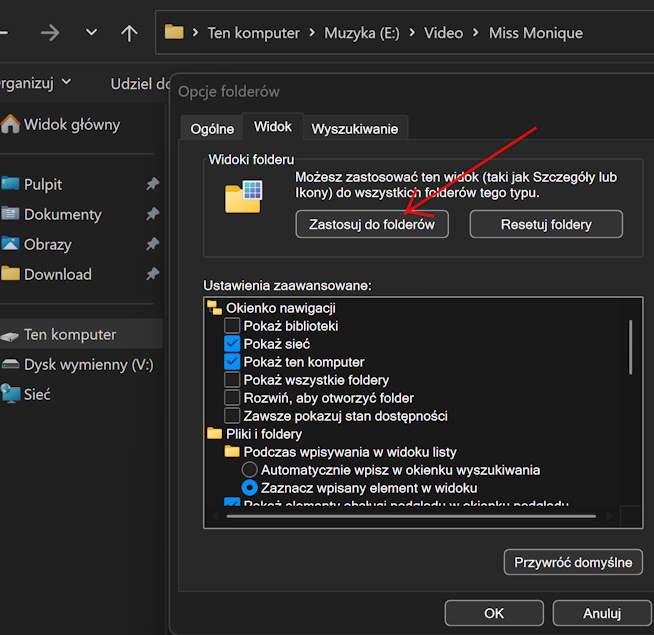Click the Zastosuj do folderów button
Screen dimensions: 654x635
pos(372,225)
